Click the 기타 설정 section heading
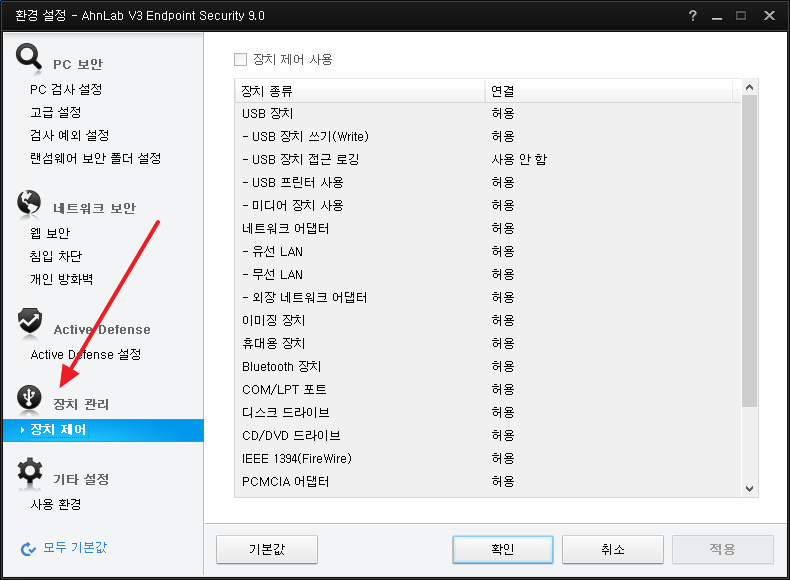Viewport: 790px width, 580px height. [81, 479]
